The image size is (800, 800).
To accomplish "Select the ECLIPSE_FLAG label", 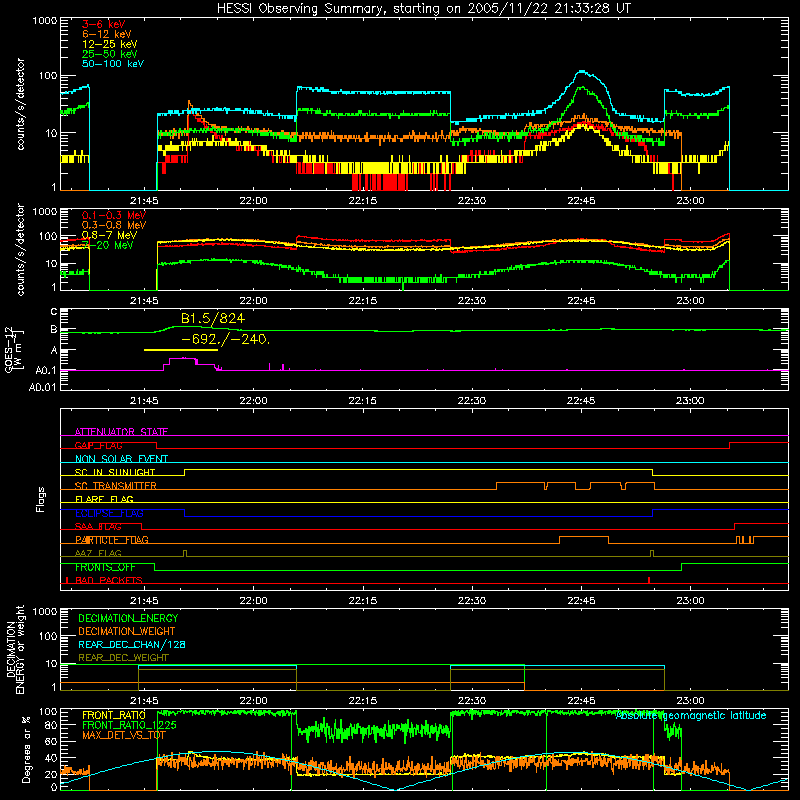I will 109,513.
